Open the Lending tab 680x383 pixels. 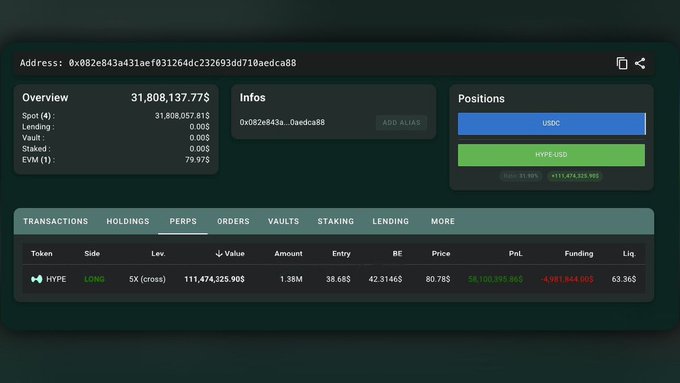click(391, 221)
